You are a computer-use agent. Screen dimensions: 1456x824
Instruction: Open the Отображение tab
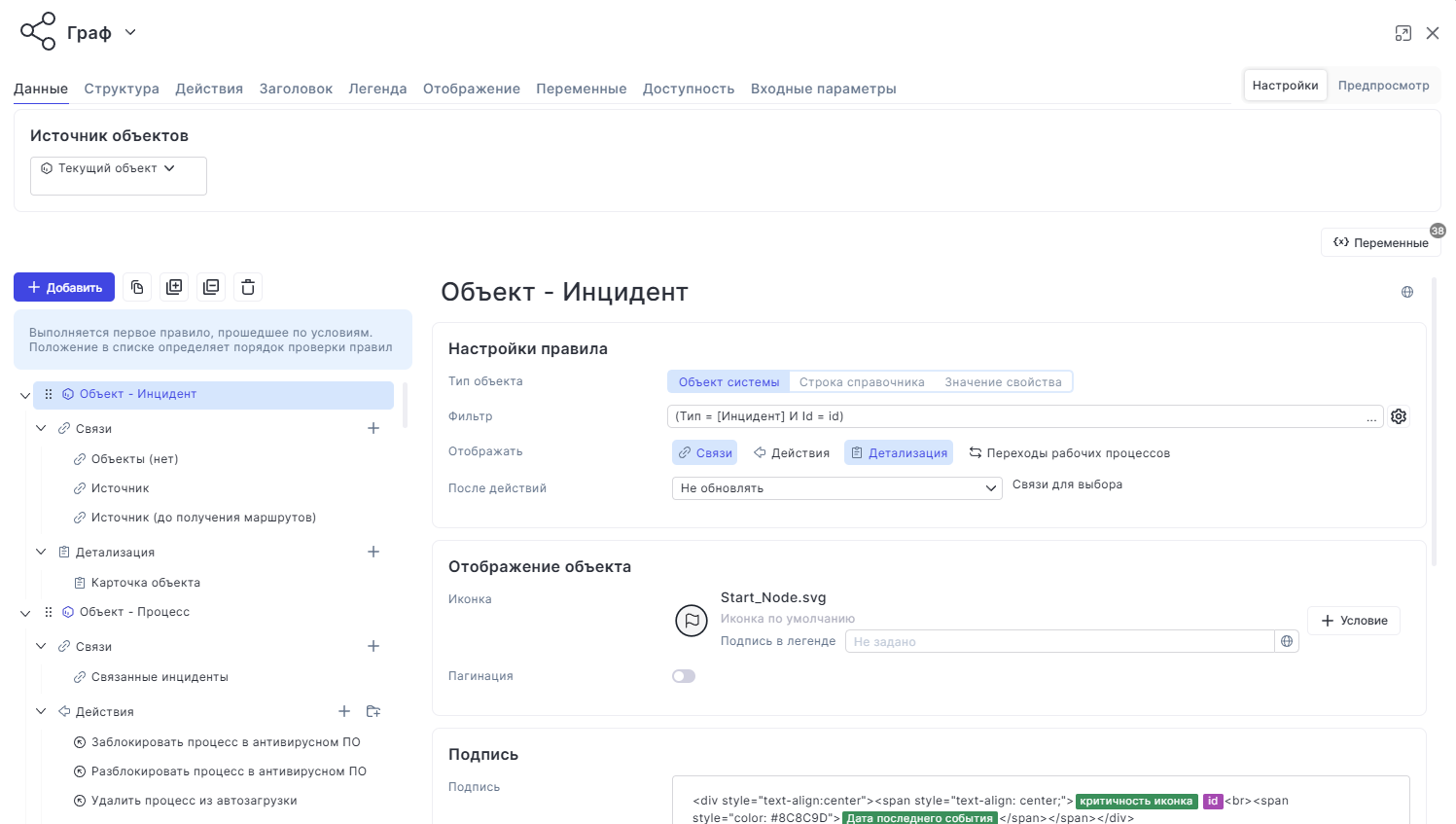472,89
